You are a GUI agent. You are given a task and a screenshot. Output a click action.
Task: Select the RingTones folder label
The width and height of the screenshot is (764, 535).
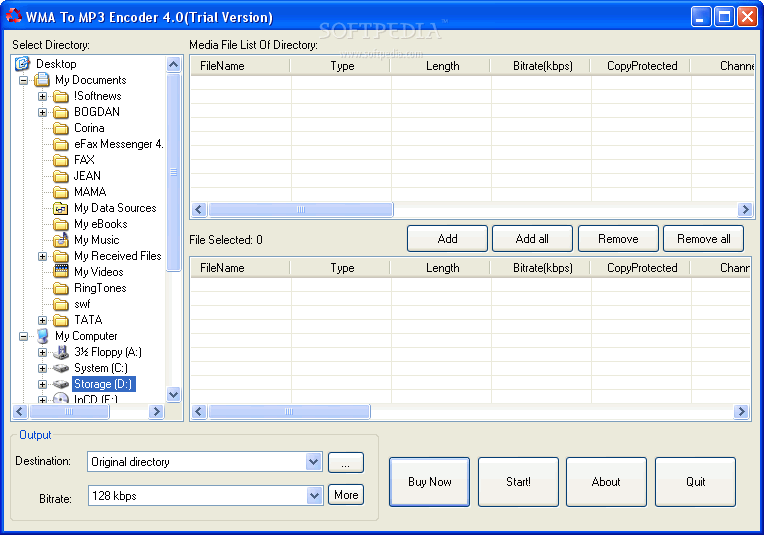tap(100, 288)
